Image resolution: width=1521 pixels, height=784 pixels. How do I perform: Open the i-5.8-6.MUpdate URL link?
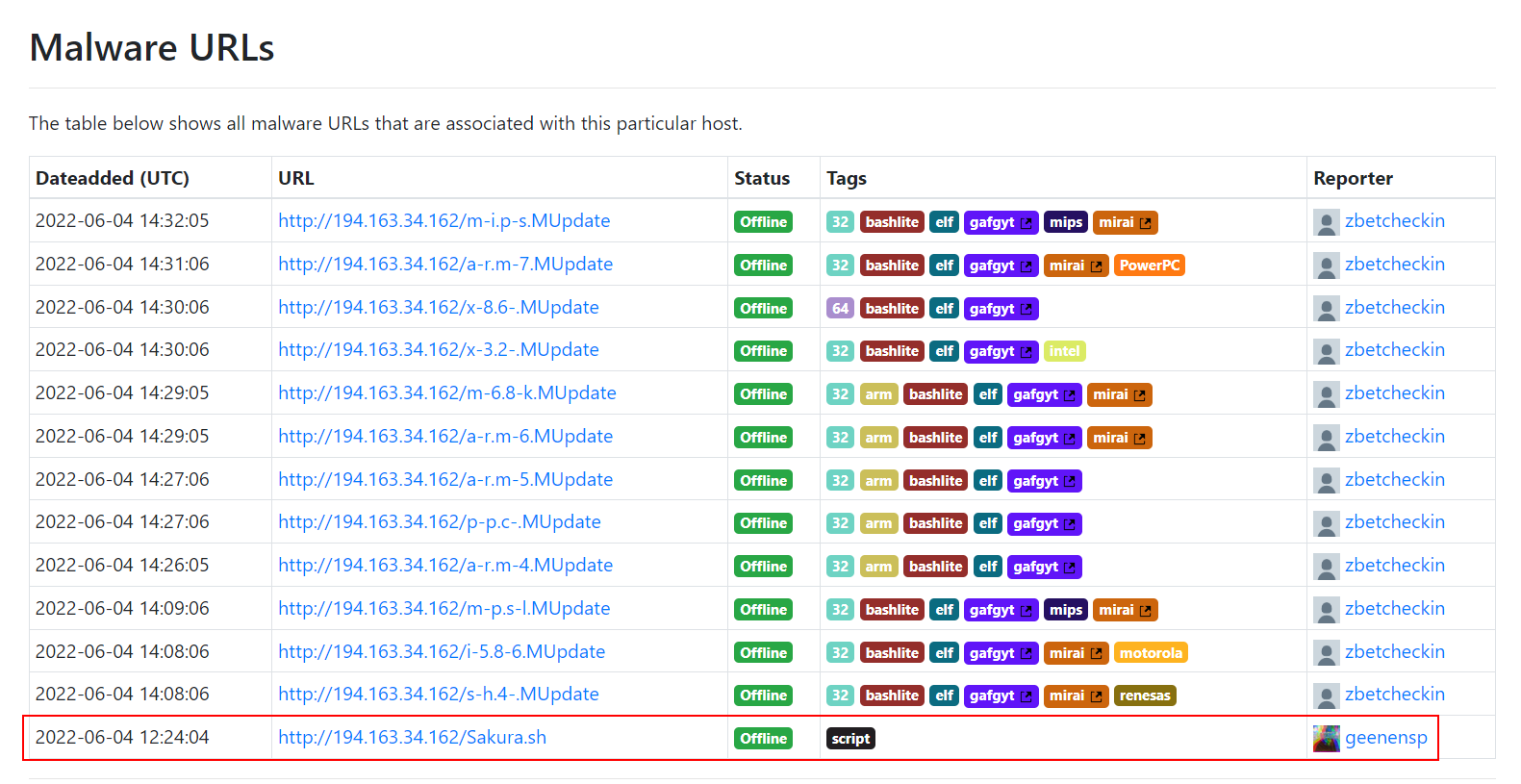pyautogui.click(x=442, y=651)
